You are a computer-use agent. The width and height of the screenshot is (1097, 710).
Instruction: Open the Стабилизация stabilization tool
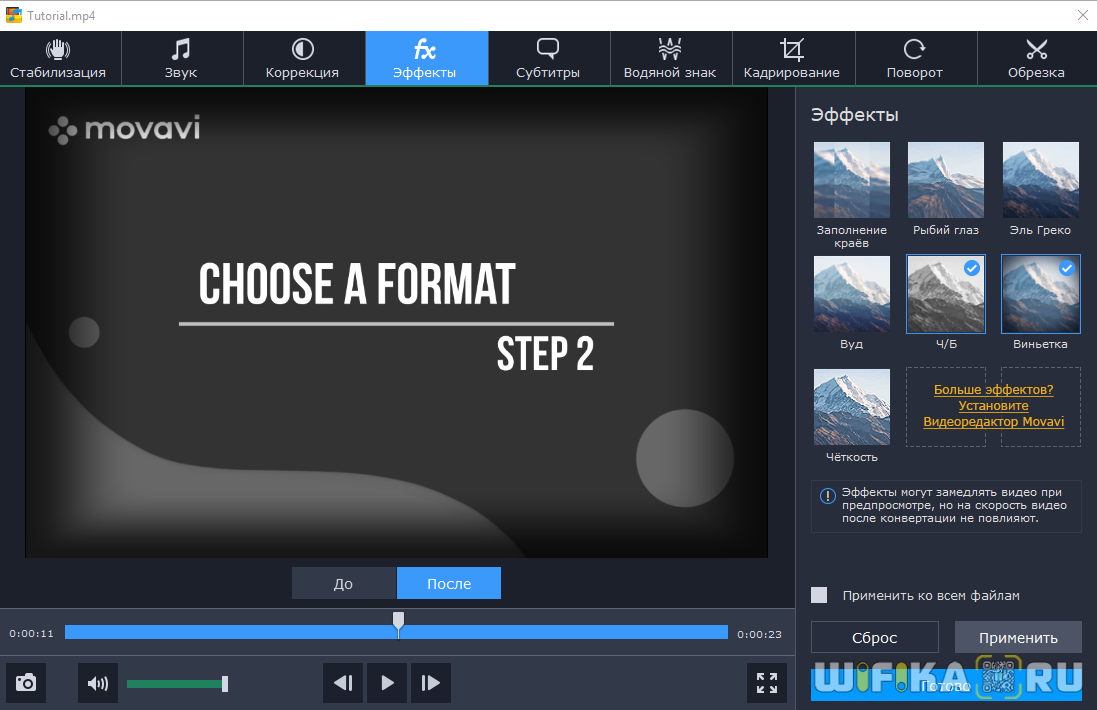[60, 58]
